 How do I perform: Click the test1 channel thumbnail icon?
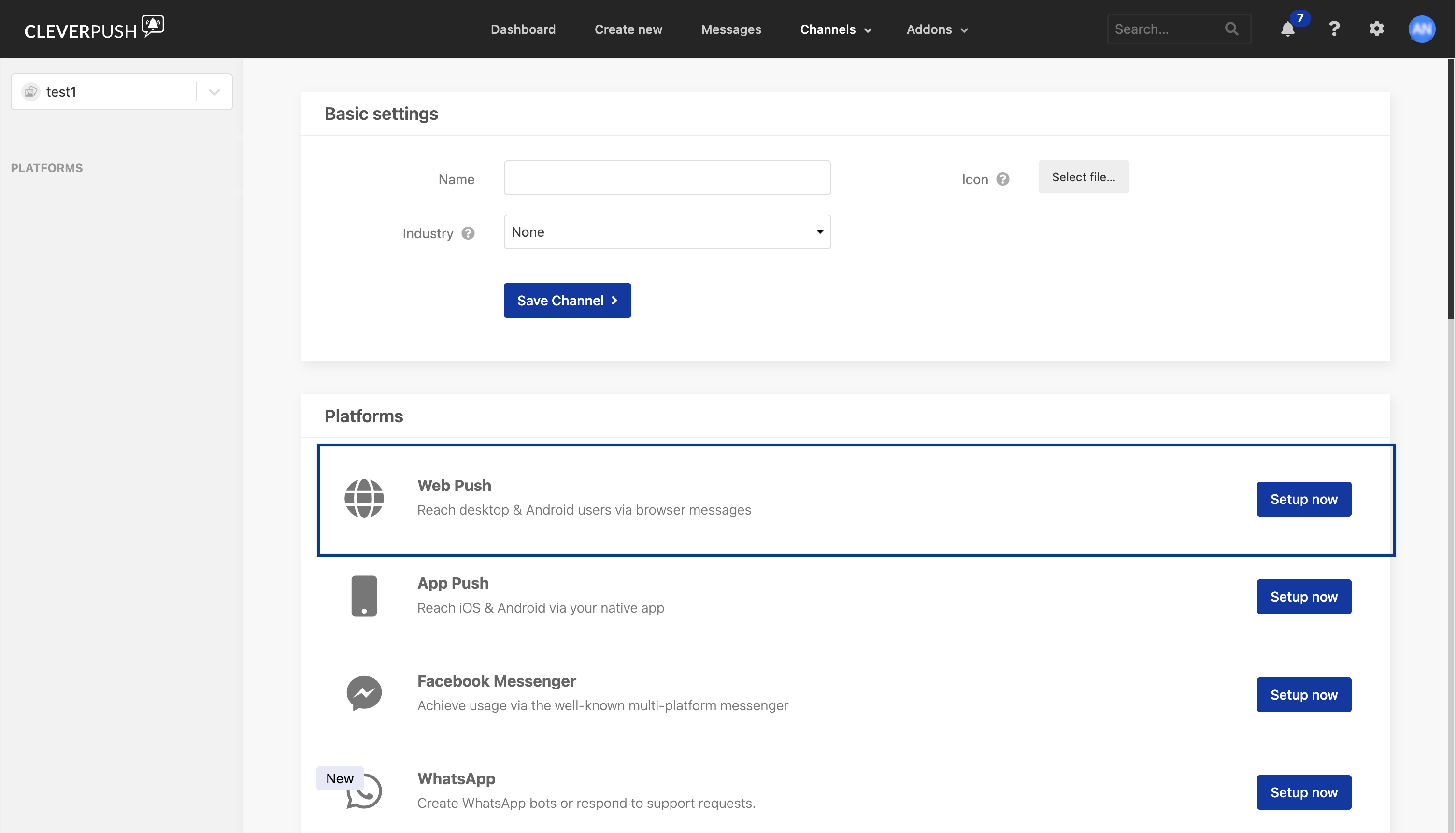(x=31, y=91)
